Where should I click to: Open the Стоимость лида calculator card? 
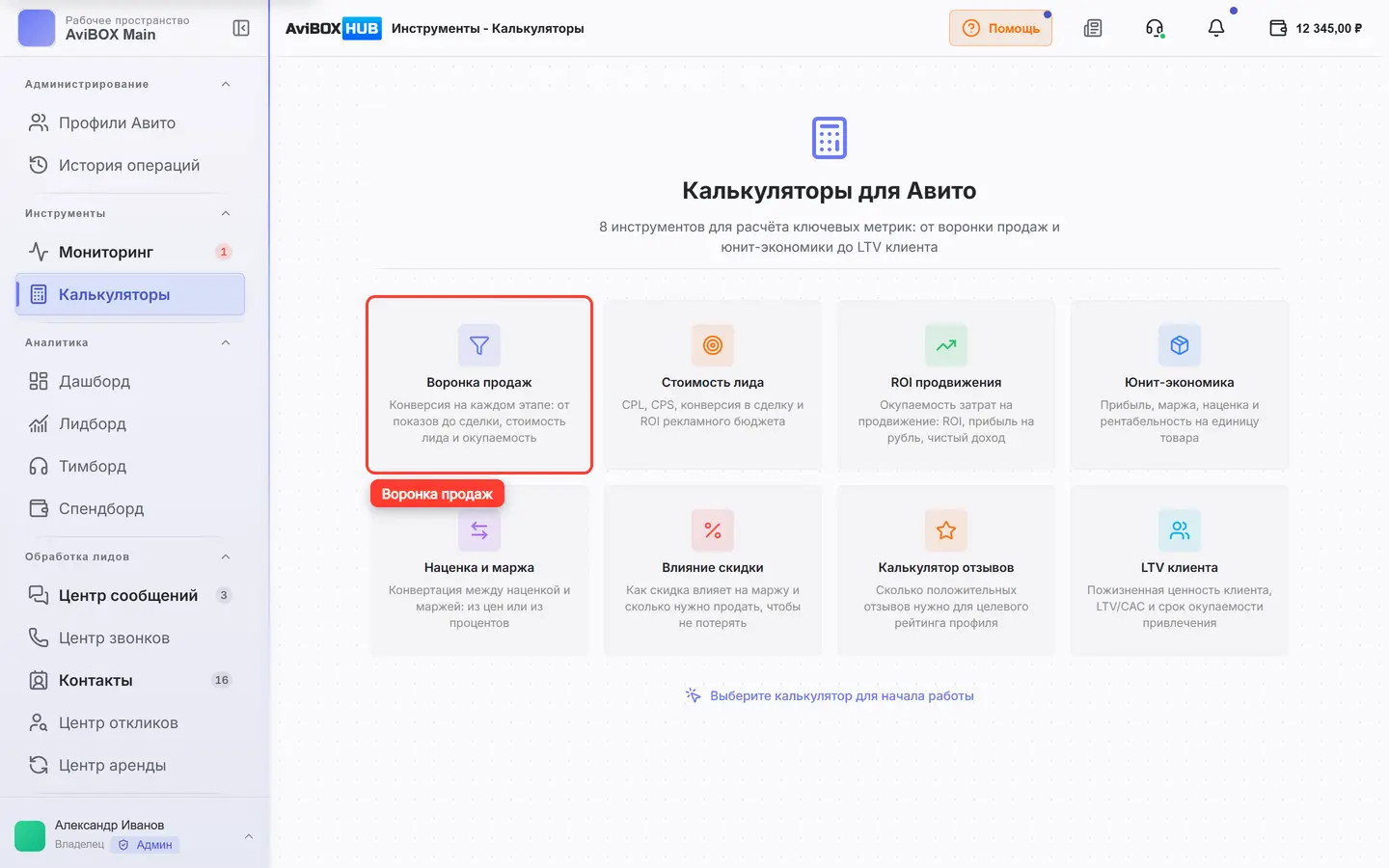713,385
